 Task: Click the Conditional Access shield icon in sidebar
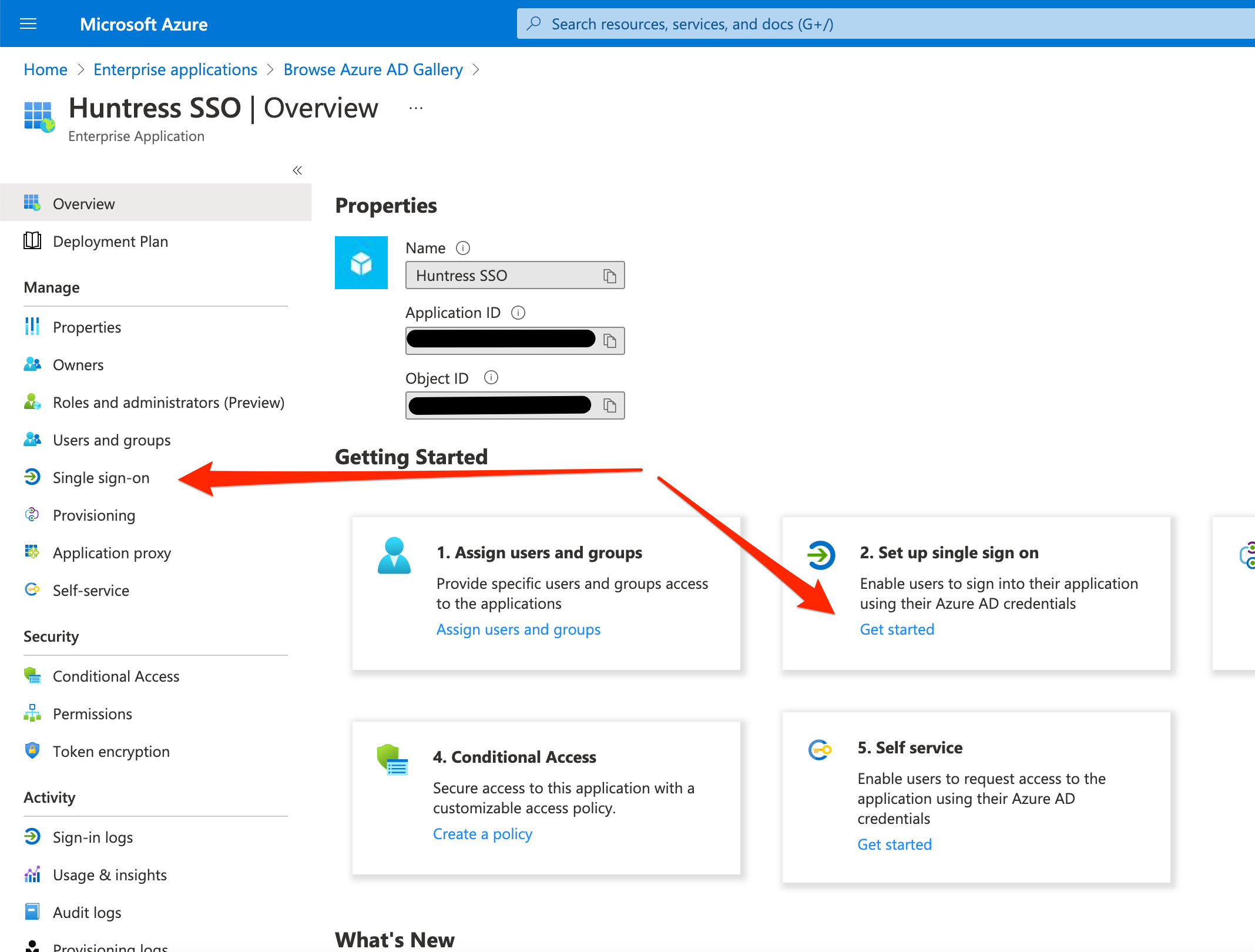[32, 676]
